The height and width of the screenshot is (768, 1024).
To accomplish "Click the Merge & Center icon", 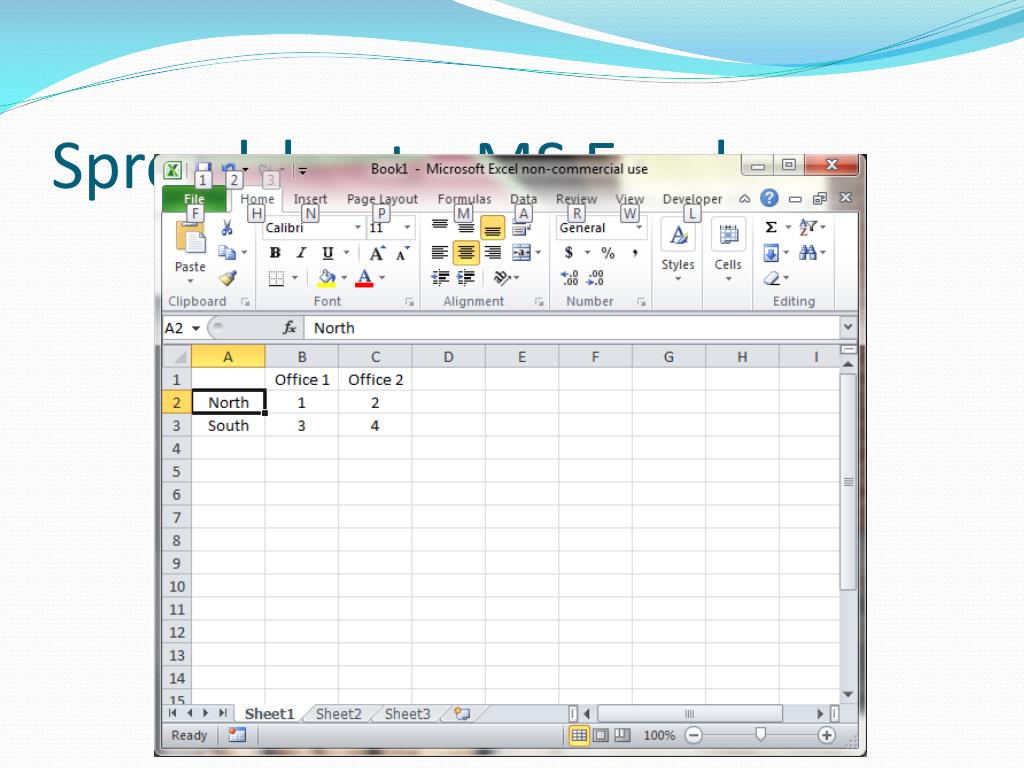I will [521, 253].
